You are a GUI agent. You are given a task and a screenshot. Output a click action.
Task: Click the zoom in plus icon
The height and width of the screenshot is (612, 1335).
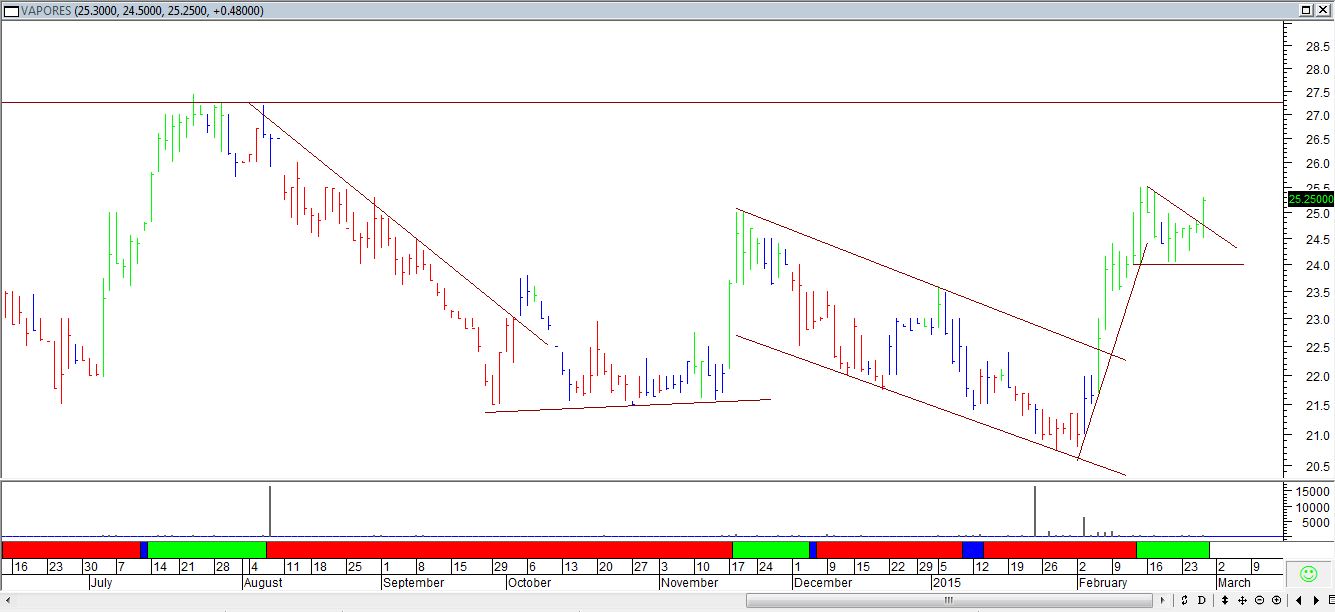(x=1276, y=600)
